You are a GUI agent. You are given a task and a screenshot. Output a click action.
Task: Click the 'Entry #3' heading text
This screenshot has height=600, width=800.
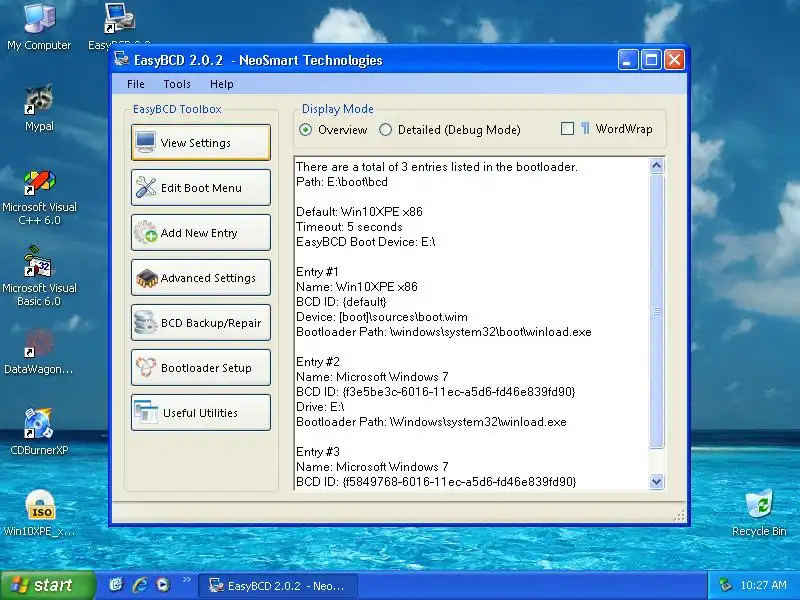[x=318, y=452]
